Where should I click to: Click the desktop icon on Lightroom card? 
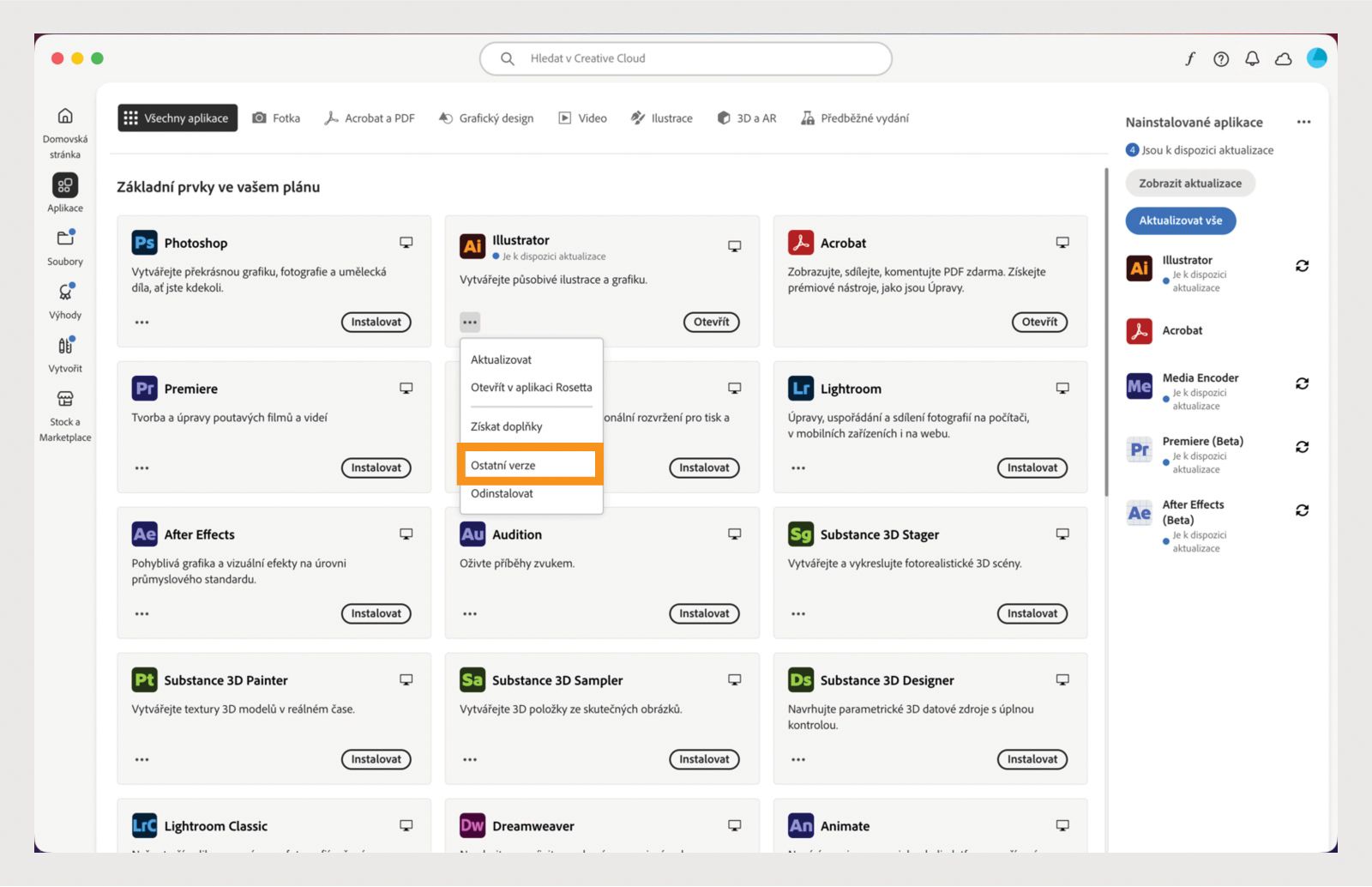[x=1062, y=389]
